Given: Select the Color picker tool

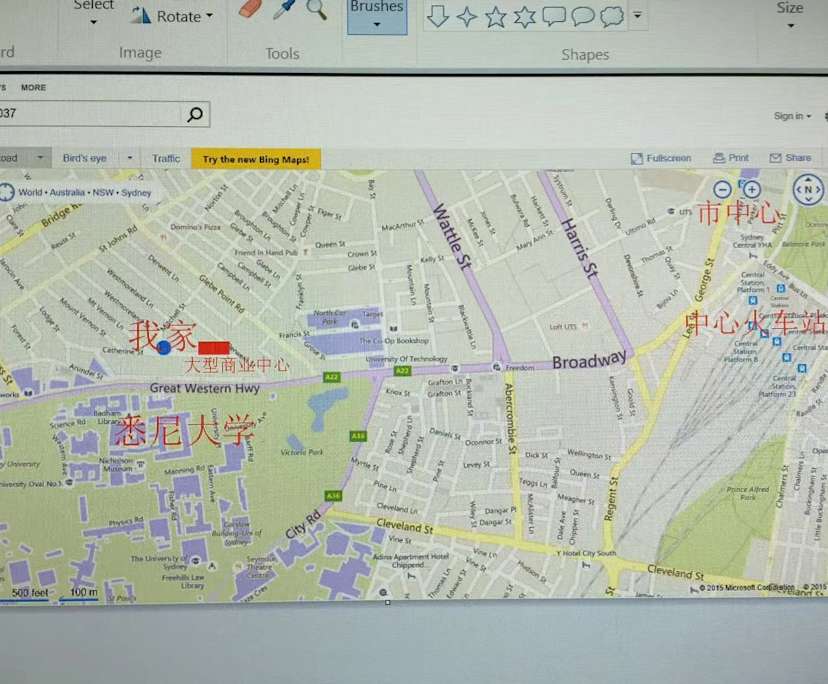Looking at the screenshot, I should (285, 9).
